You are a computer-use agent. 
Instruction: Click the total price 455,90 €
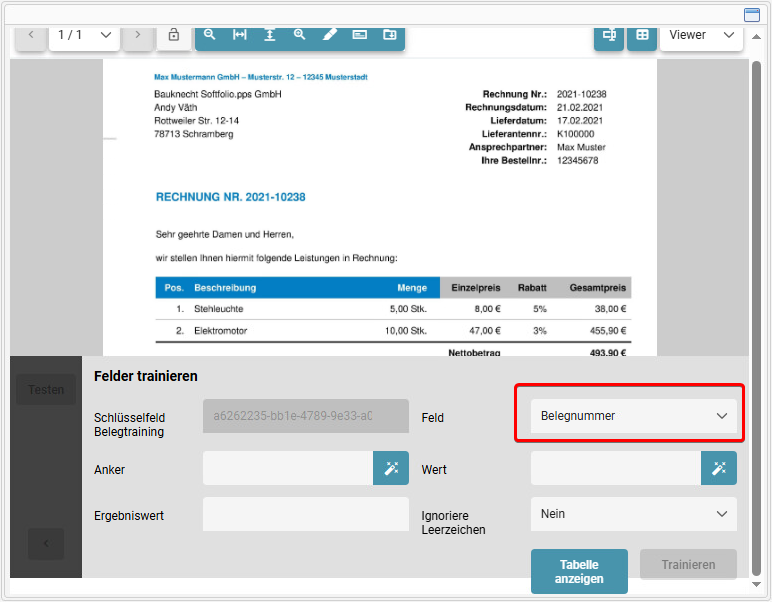[608, 331]
